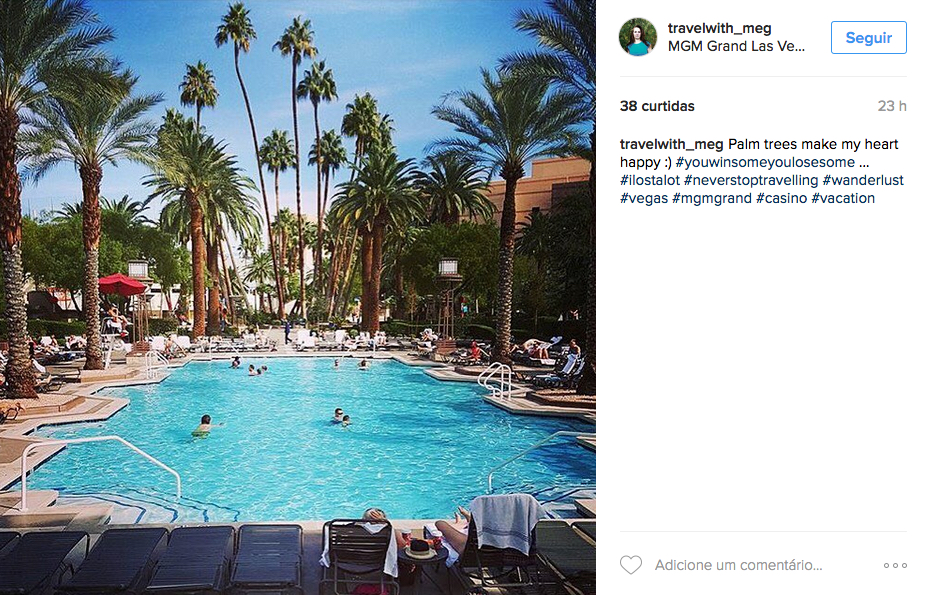
Task: Open the #casino hashtag
Action: [781, 198]
